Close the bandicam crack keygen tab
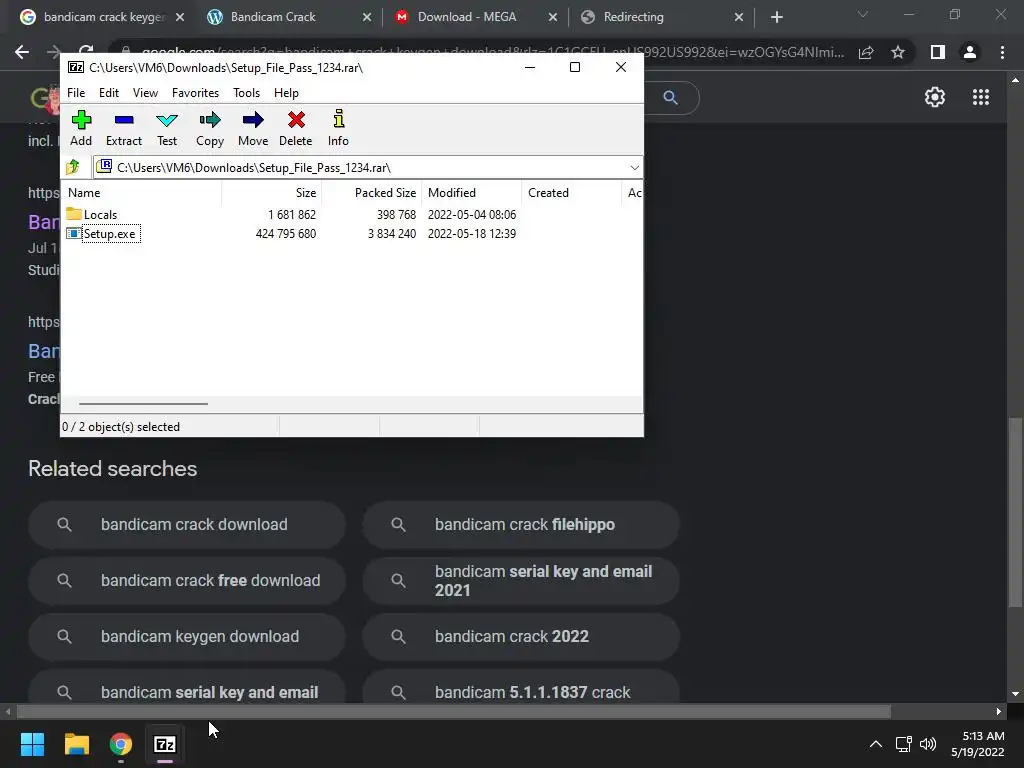 tap(180, 17)
